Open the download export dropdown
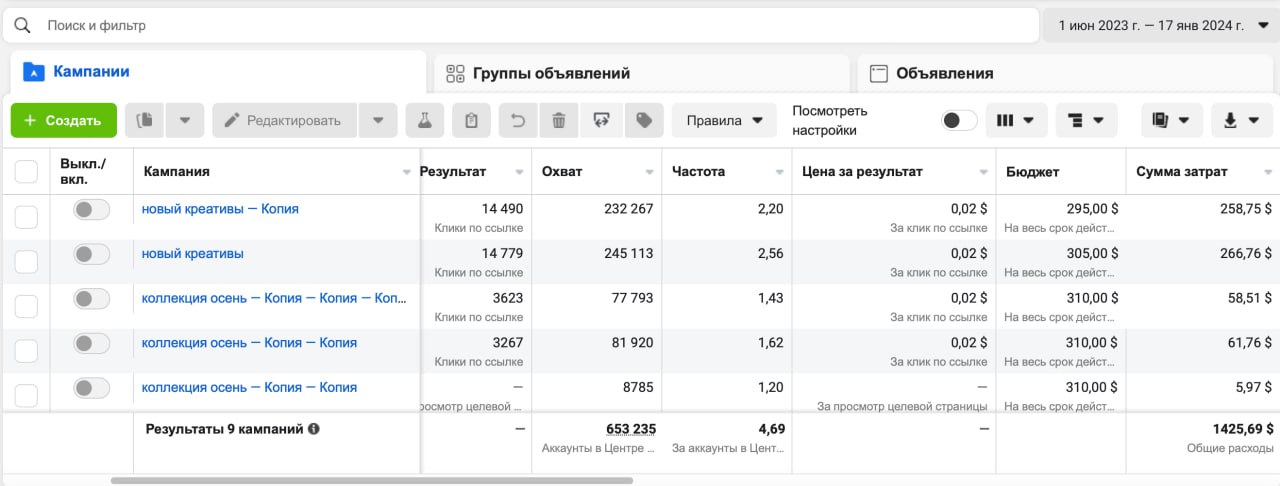The height and width of the screenshot is (486, 1280). pos(1241,120)
